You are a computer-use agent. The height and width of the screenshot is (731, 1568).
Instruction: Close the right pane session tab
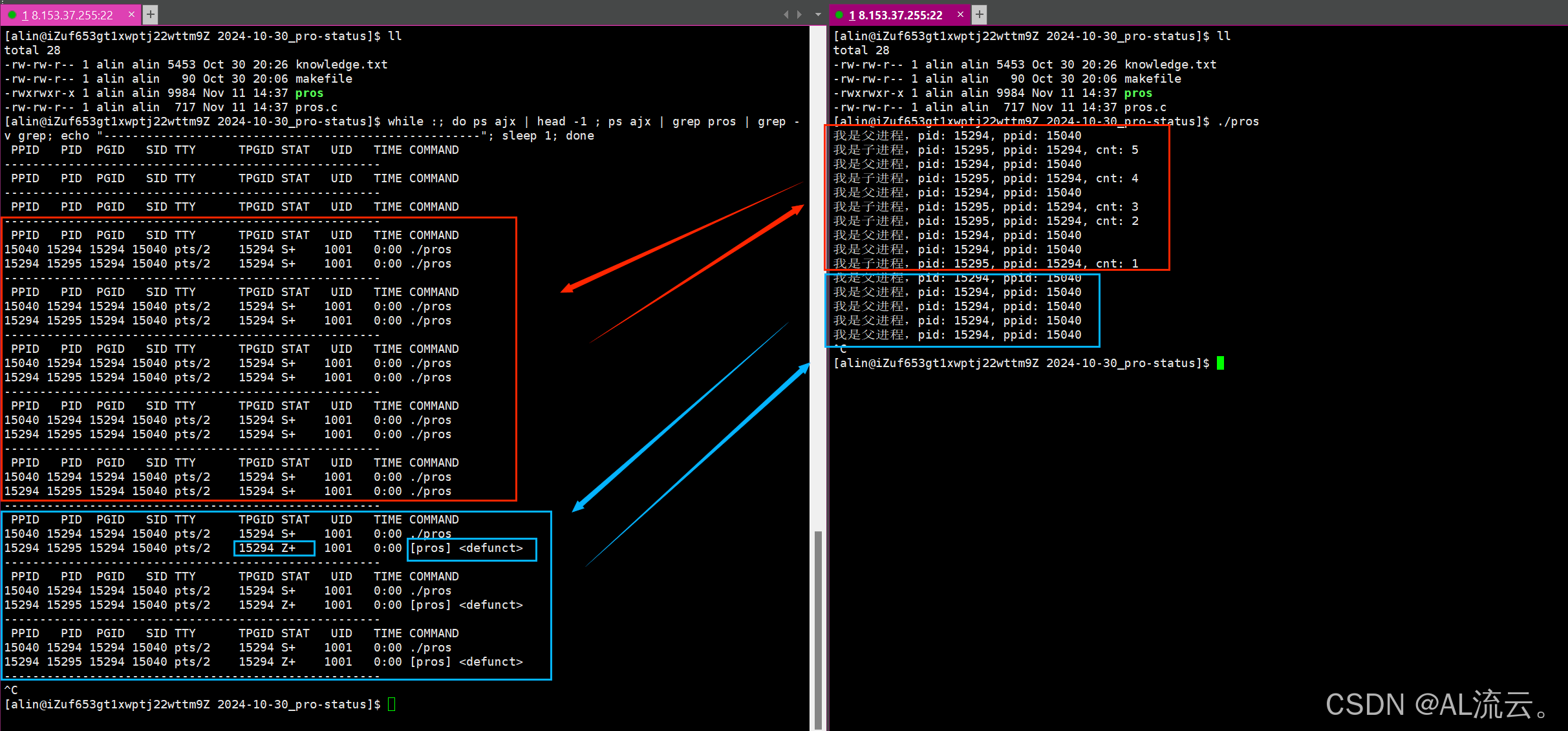tap(960, 14)
